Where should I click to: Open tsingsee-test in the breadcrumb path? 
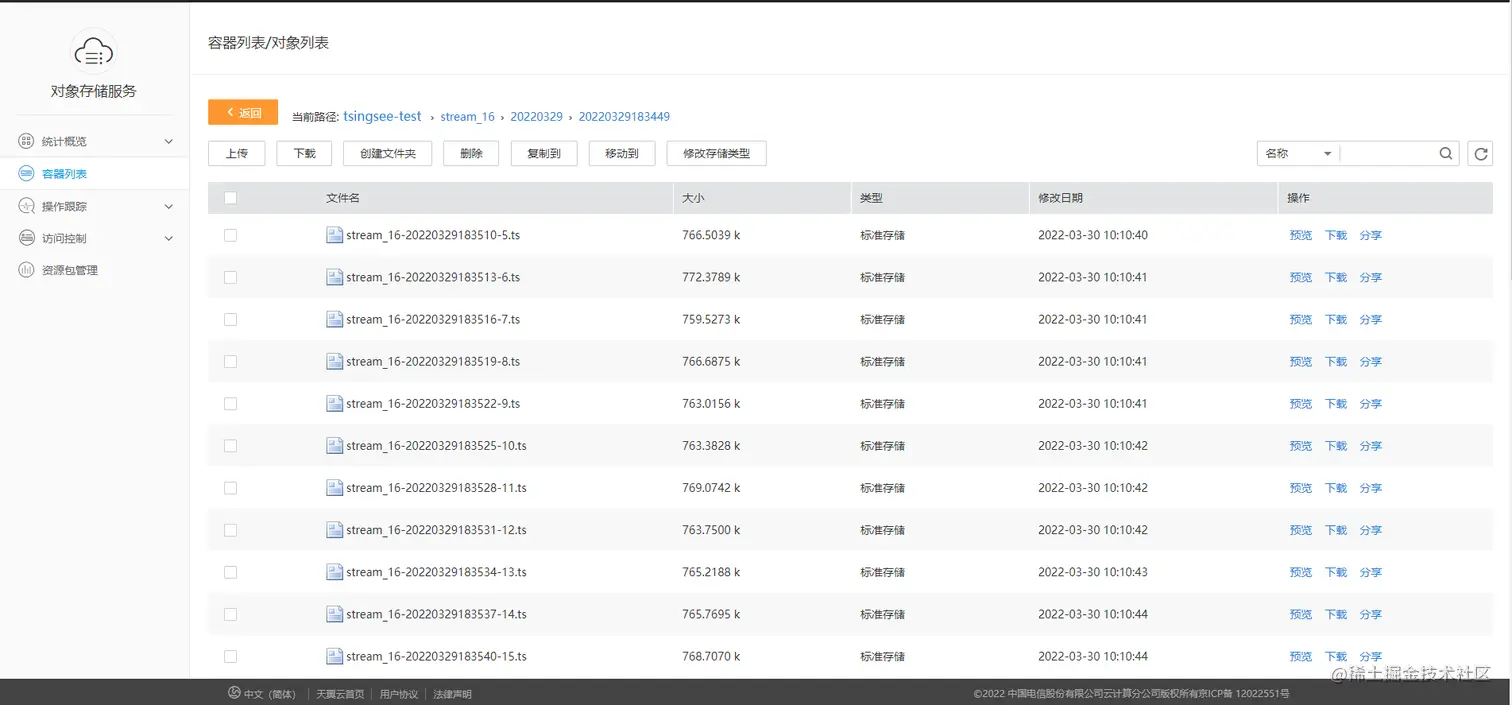[x=382, y=116]
